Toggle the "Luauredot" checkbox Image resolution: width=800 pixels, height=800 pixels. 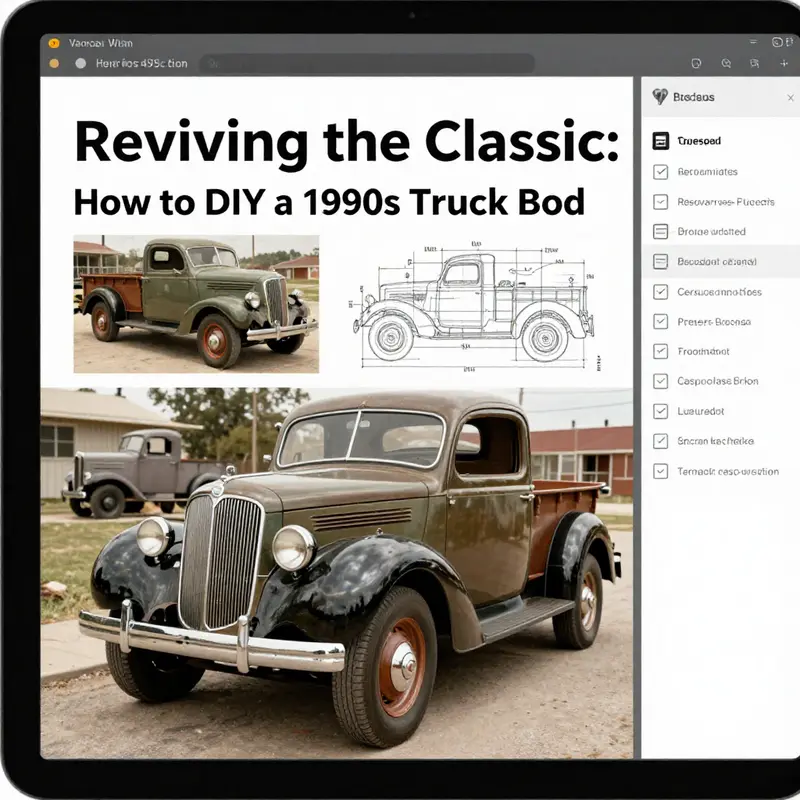[x=660, y=411]
